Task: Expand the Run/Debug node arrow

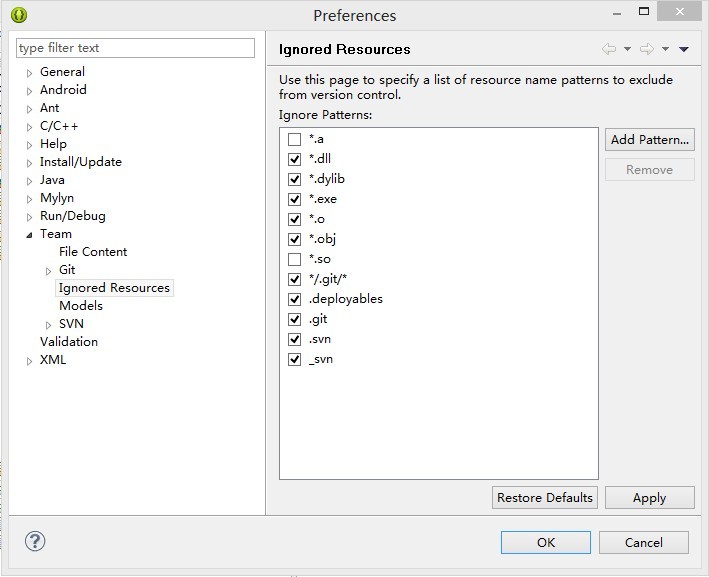Action: [29, 217]
